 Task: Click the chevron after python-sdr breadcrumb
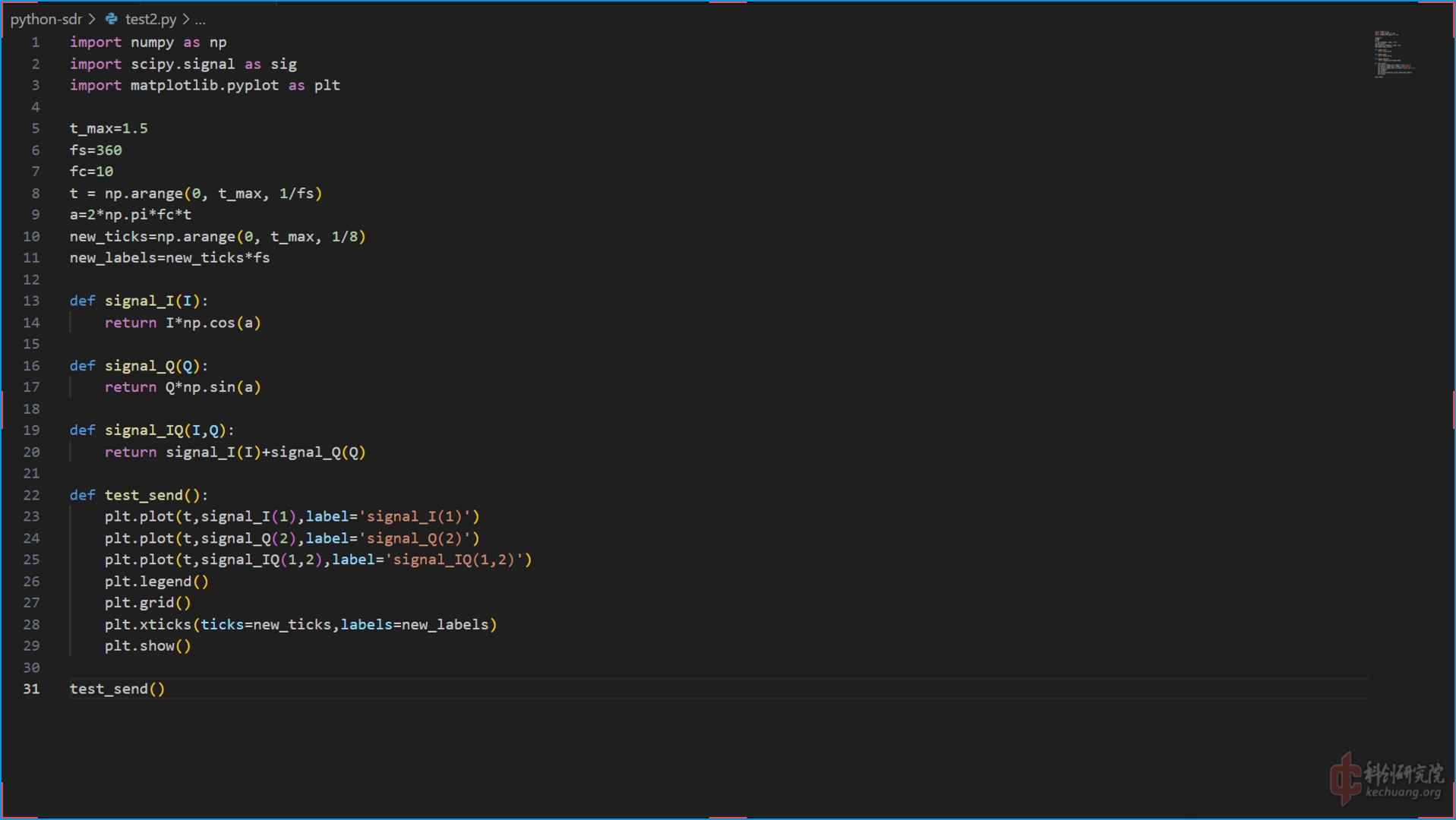pyautogui.click(x=92, y=19)
